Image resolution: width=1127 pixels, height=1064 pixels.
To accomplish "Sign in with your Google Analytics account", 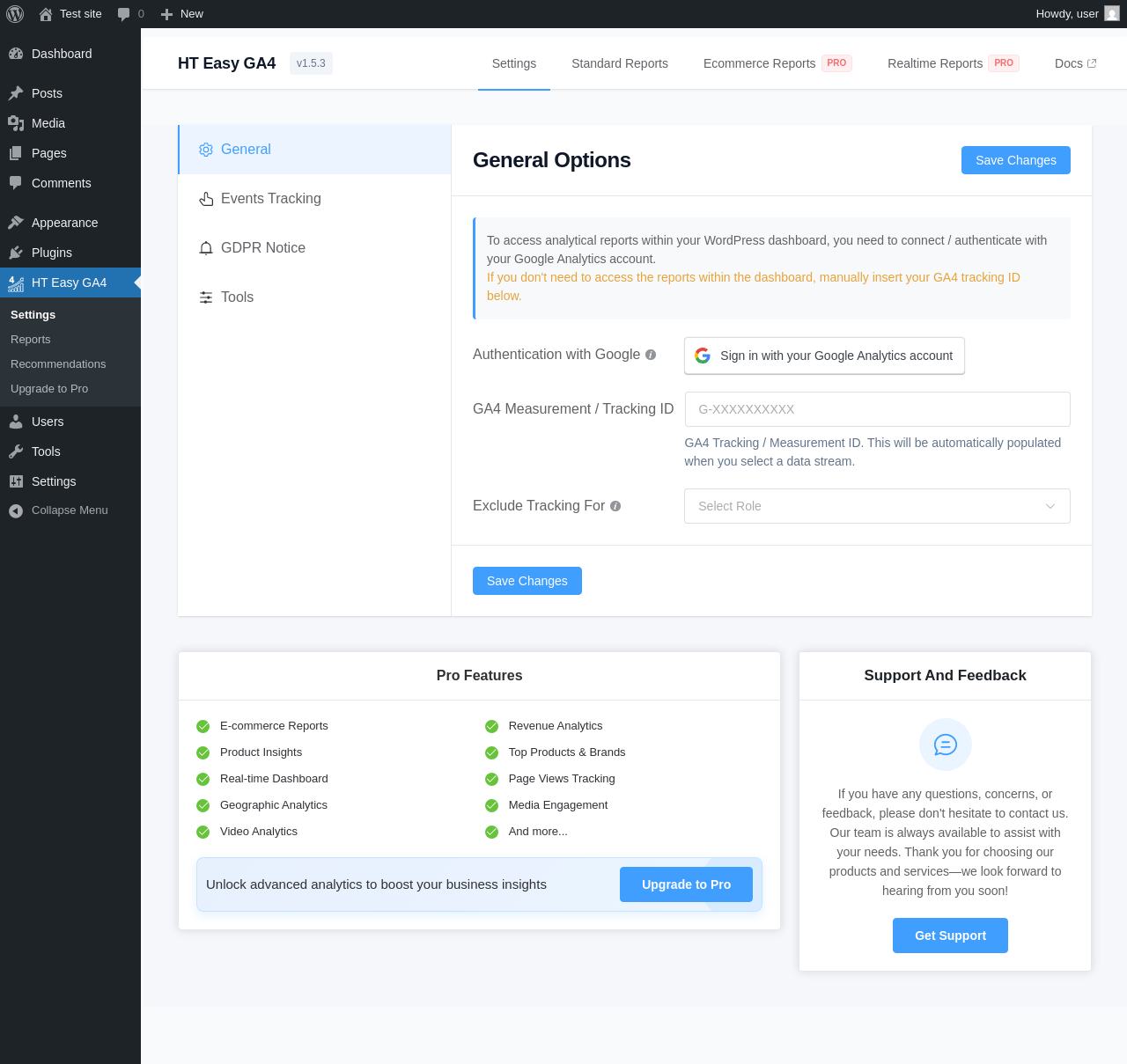I will click(824, 356).
